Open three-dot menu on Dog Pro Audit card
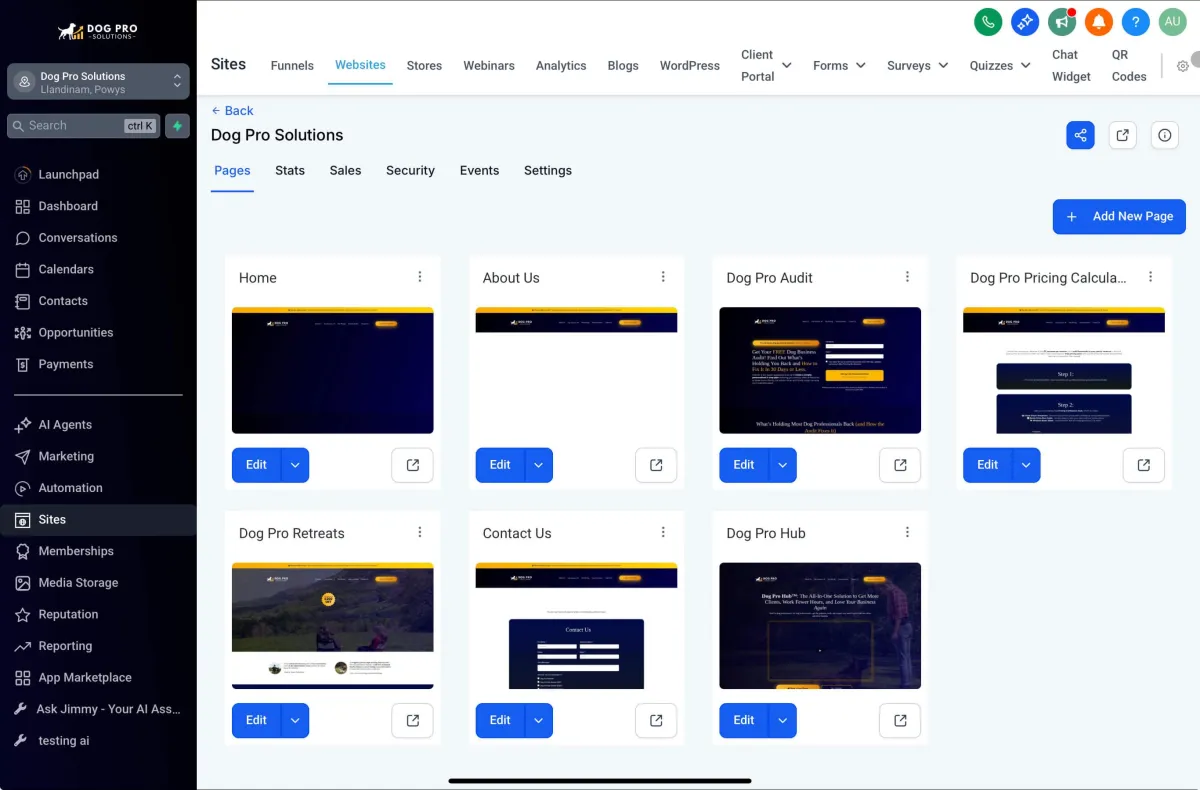This screenshot has width=1200, height=790. click(x=907, y=277)
